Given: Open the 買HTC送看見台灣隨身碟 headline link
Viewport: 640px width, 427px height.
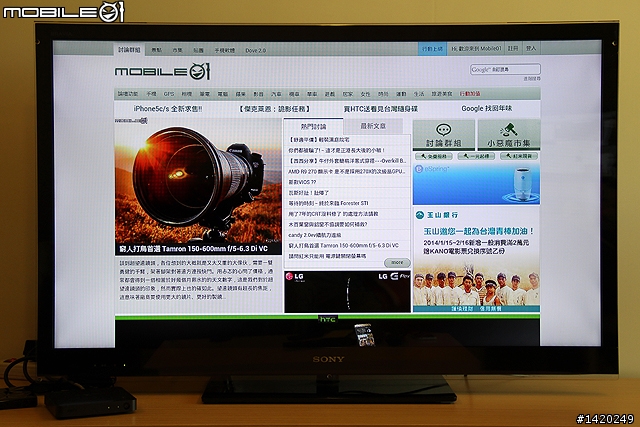Looking at the screenshot, I should (x=381, y=109).
